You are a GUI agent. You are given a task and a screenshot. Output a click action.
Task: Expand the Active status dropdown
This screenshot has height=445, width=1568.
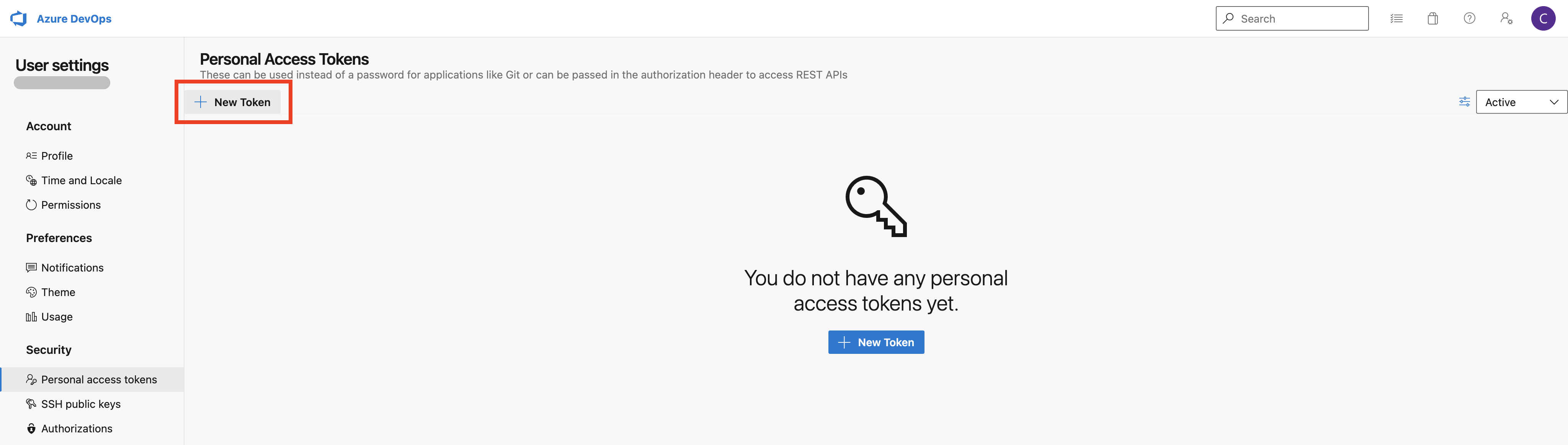coord(1521,102)
